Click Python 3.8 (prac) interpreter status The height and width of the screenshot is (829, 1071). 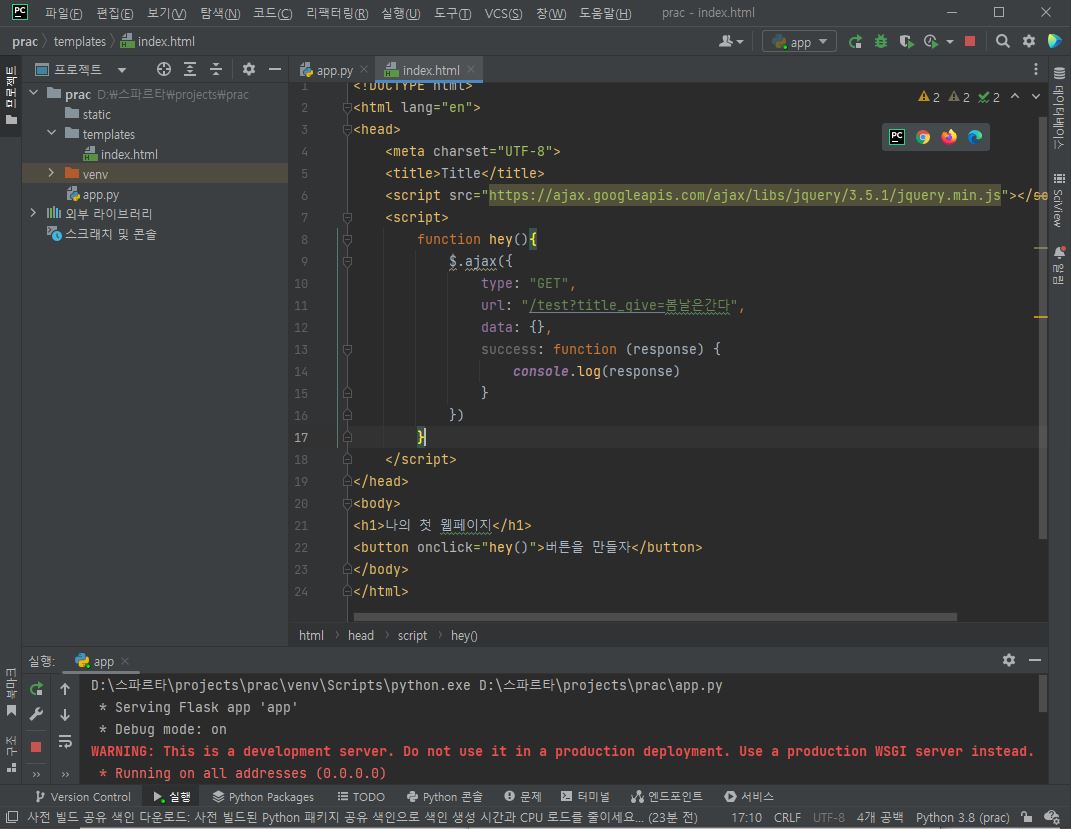(x=962, y=817)
